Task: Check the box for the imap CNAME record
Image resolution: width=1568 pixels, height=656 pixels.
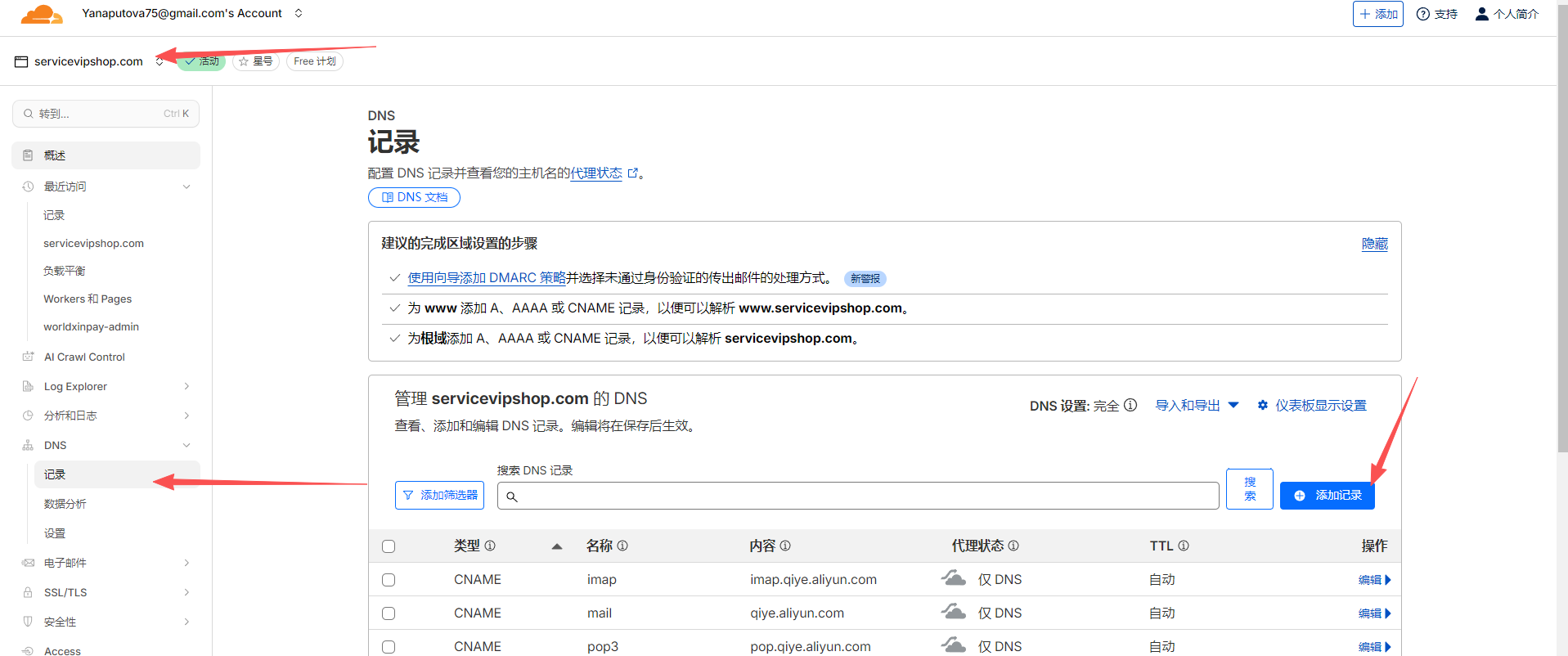Action: click(x=389, y=580)
